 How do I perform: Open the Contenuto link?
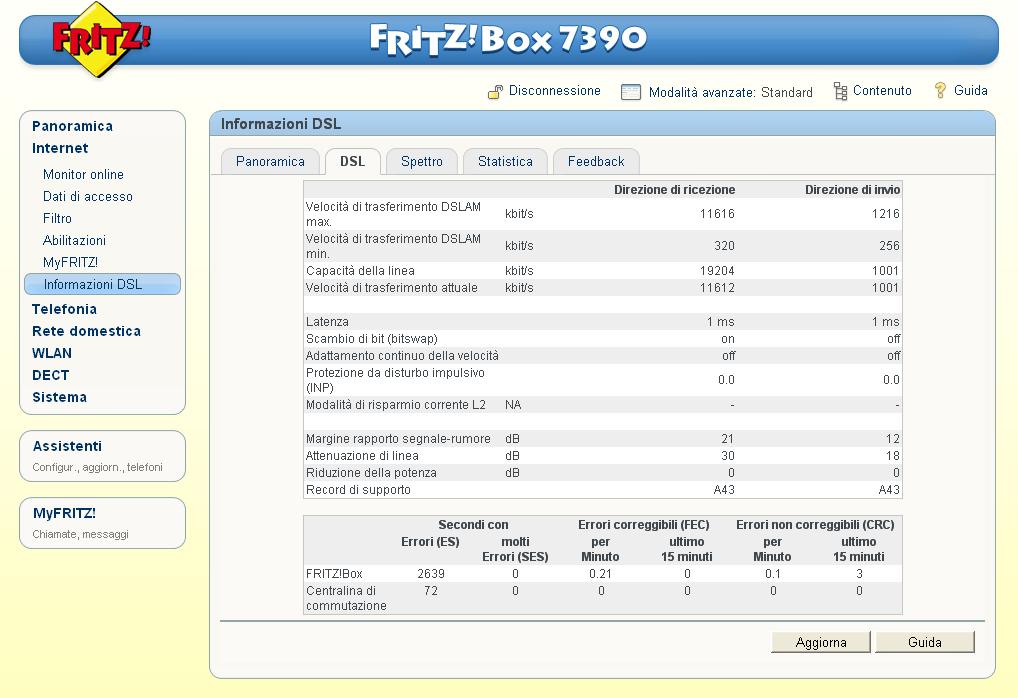882,91
